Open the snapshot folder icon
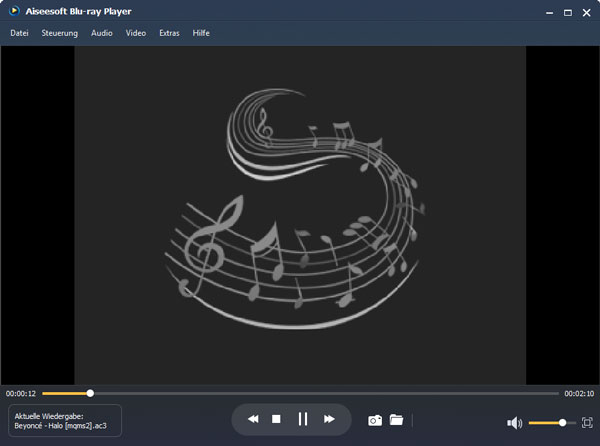This screenshot has width=600, height=446. [x=396, y=420]
